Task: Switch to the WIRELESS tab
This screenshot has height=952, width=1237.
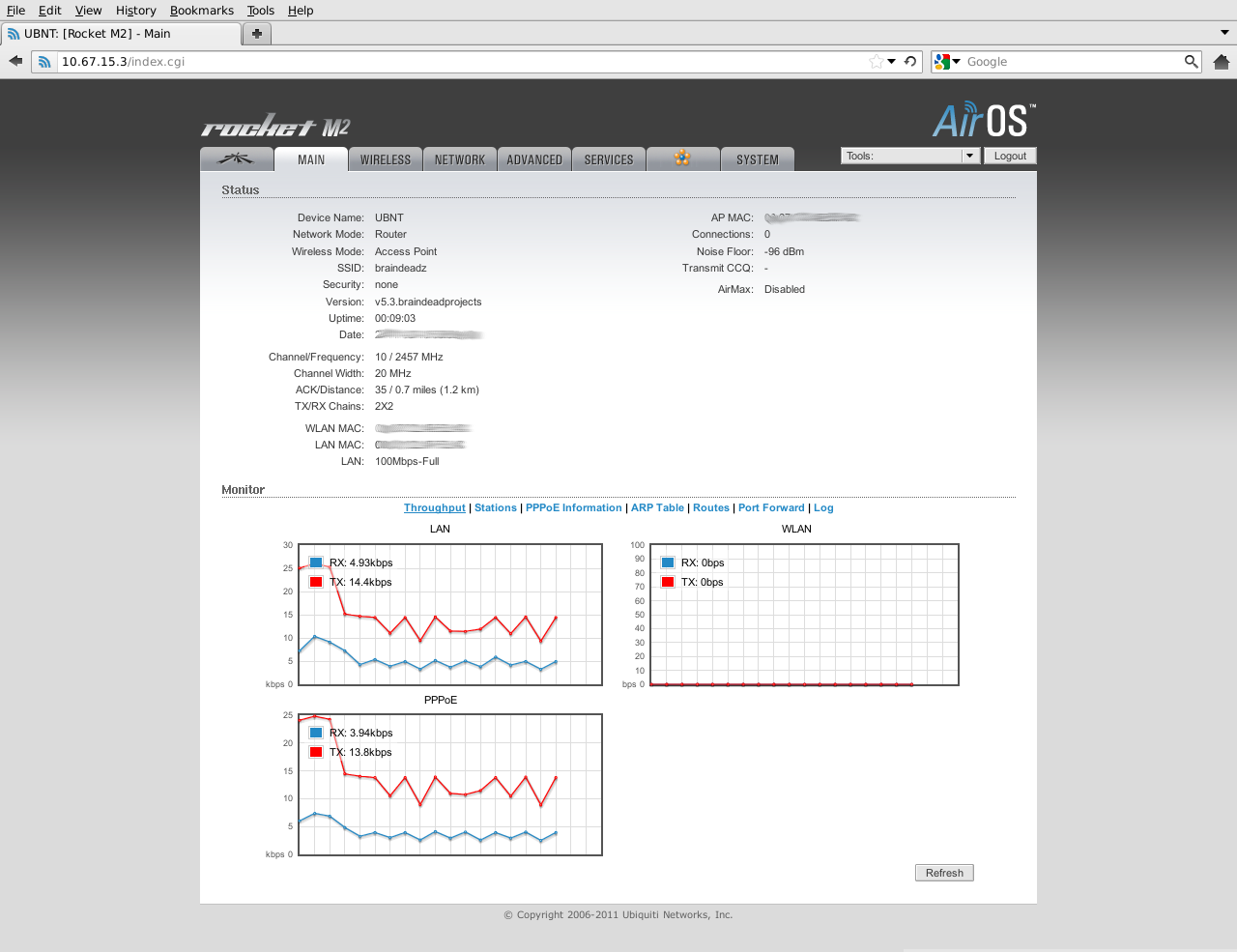Action: pyautogui.click(x=386, y=159)
